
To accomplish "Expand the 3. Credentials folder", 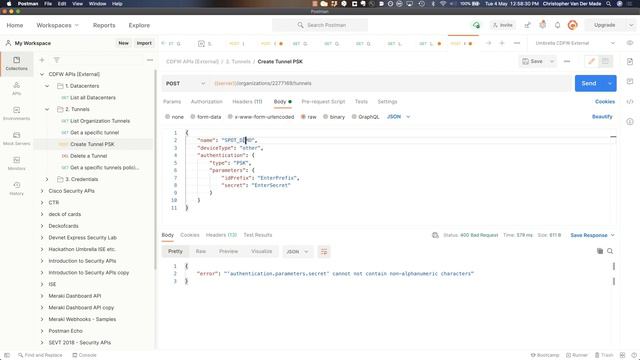I will click(x=47, y=179).
